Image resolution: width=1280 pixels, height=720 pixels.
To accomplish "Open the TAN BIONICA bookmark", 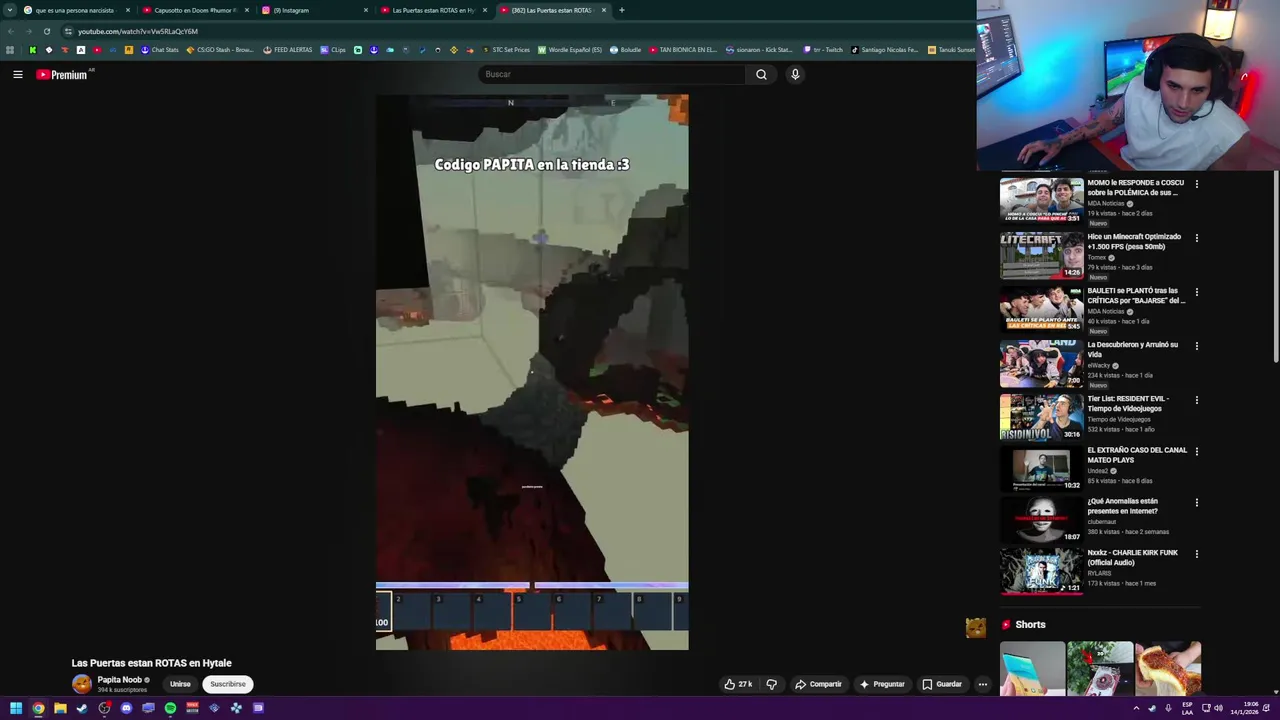I will [x=683, y=50].
